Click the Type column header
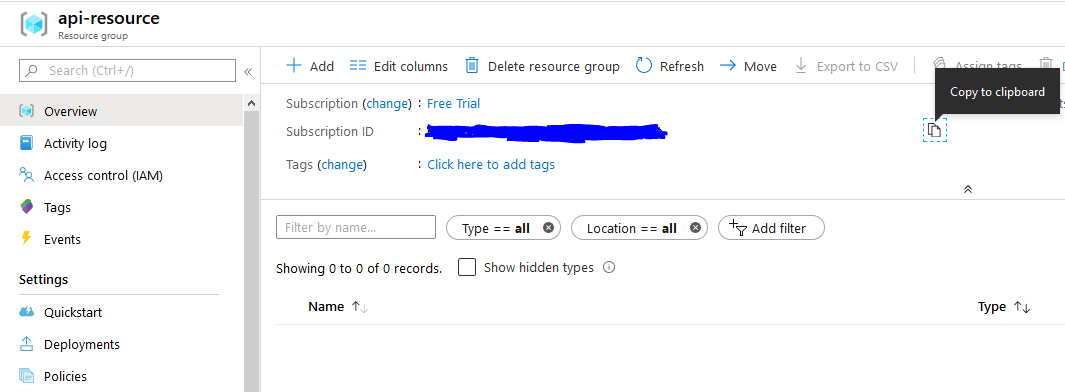Screen dimensions: 1065x392 pos(992,306)
